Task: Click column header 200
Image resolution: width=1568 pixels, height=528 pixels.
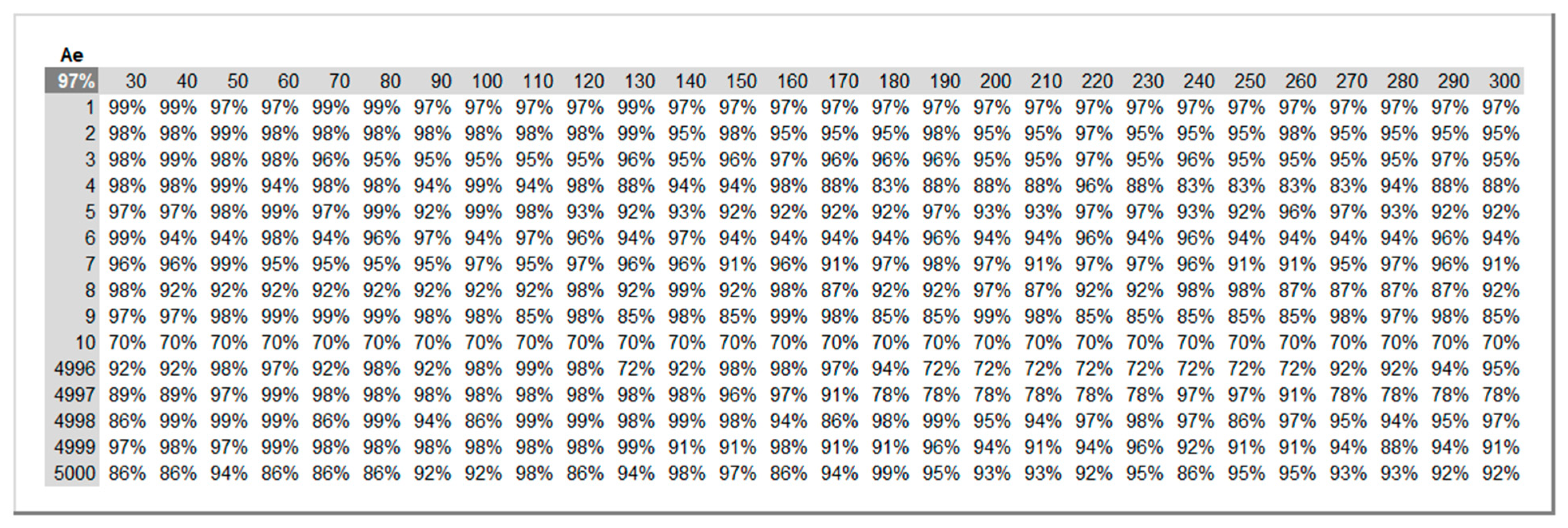Action: click(x=995, y=81)
